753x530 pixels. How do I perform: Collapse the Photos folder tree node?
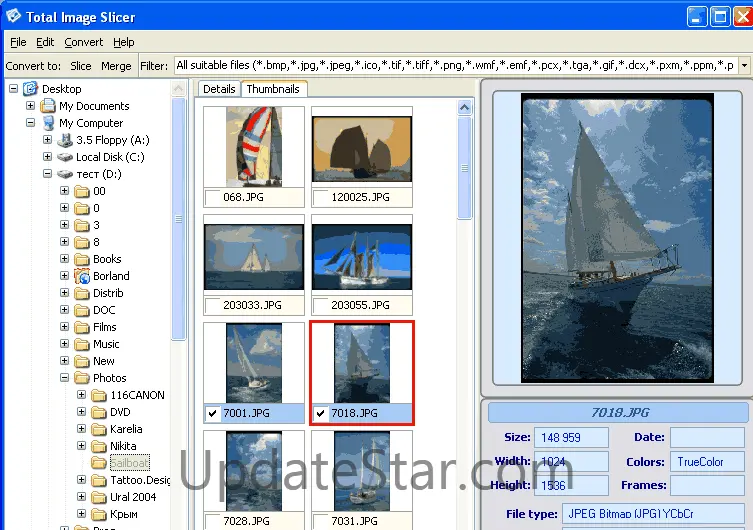click(x=65, y=378)
